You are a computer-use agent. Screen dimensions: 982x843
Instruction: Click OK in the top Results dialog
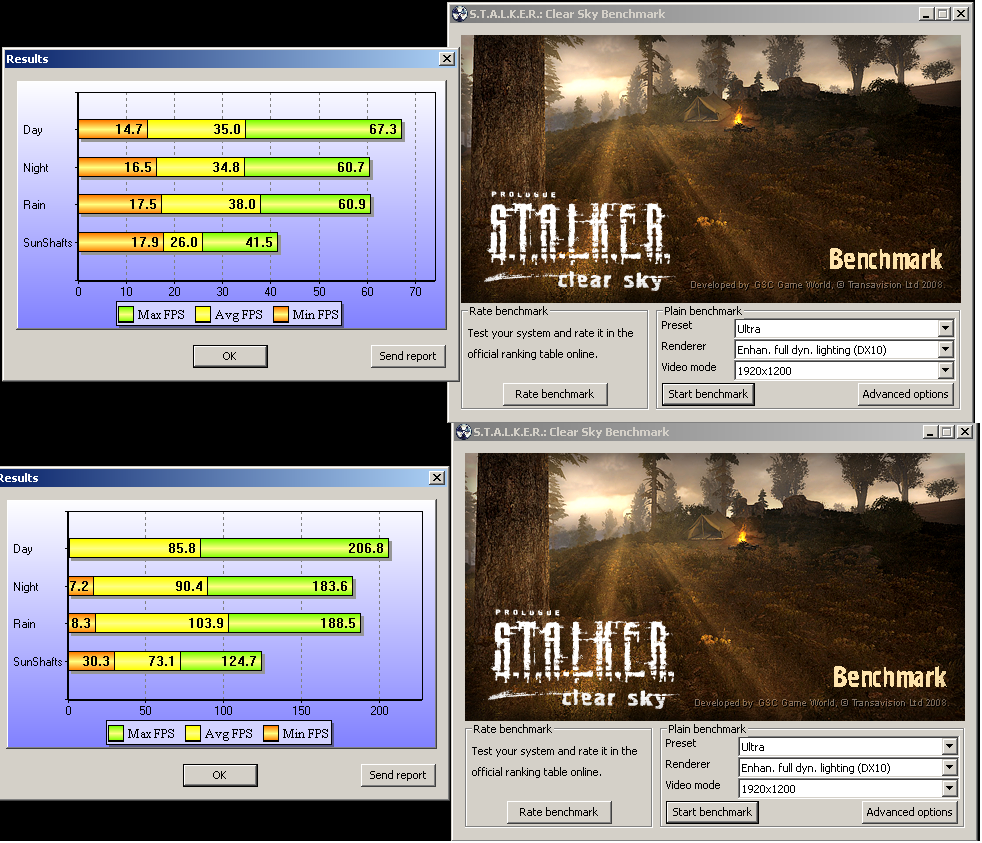(230, 356)
